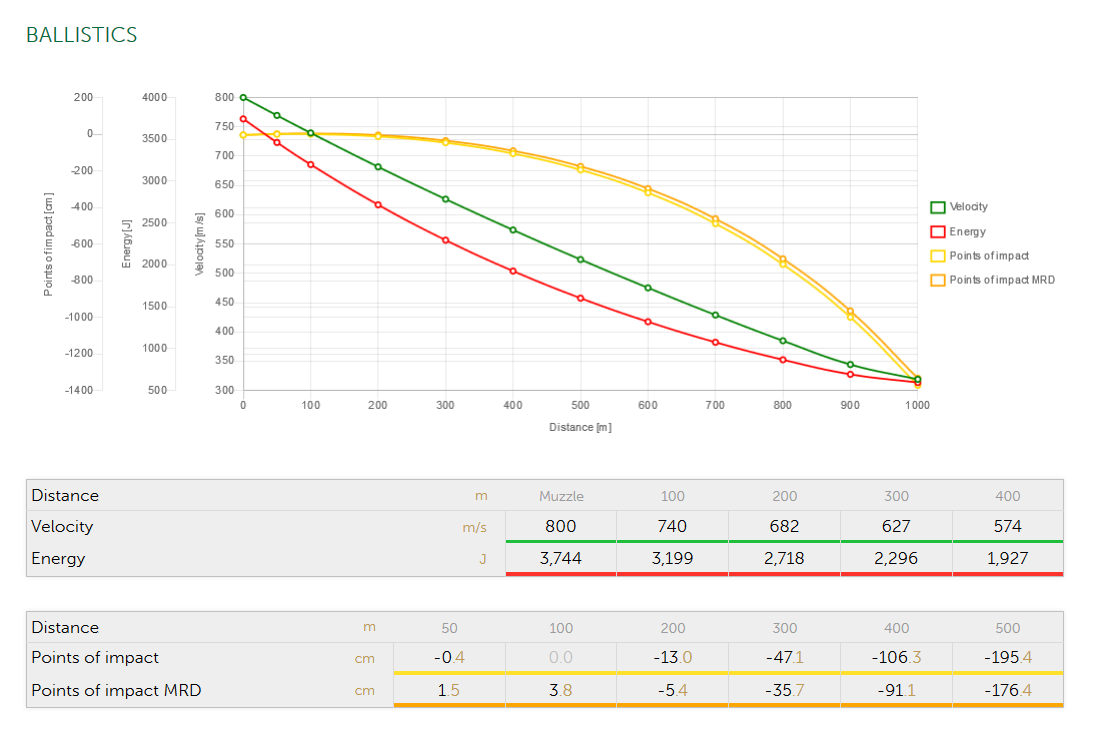Viewport: 1093px width, 729px height.
Task: Click the Muzzle column header
Action: click(x=561, y=496)
